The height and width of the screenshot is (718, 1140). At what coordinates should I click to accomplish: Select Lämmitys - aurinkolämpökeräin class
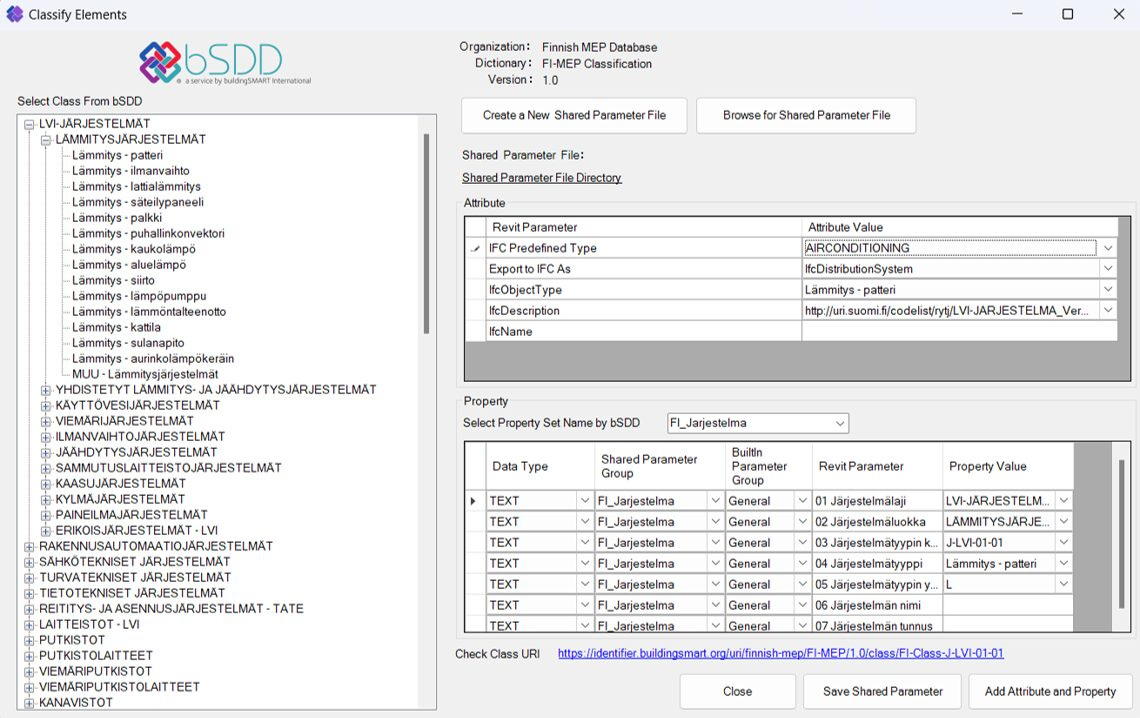(153, 359)
